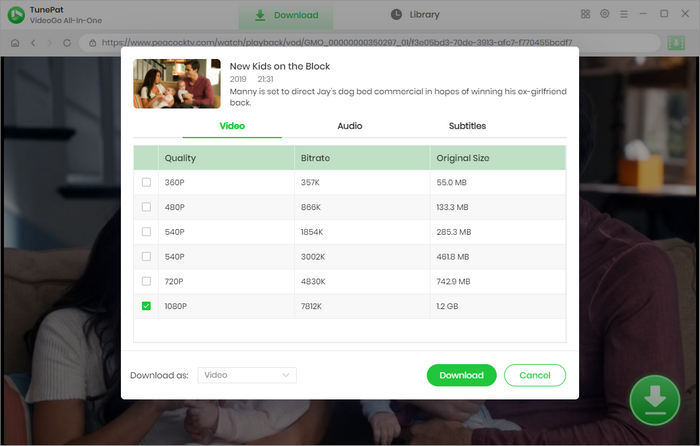Enable the 720P quality checkbox

click(147, 281)
